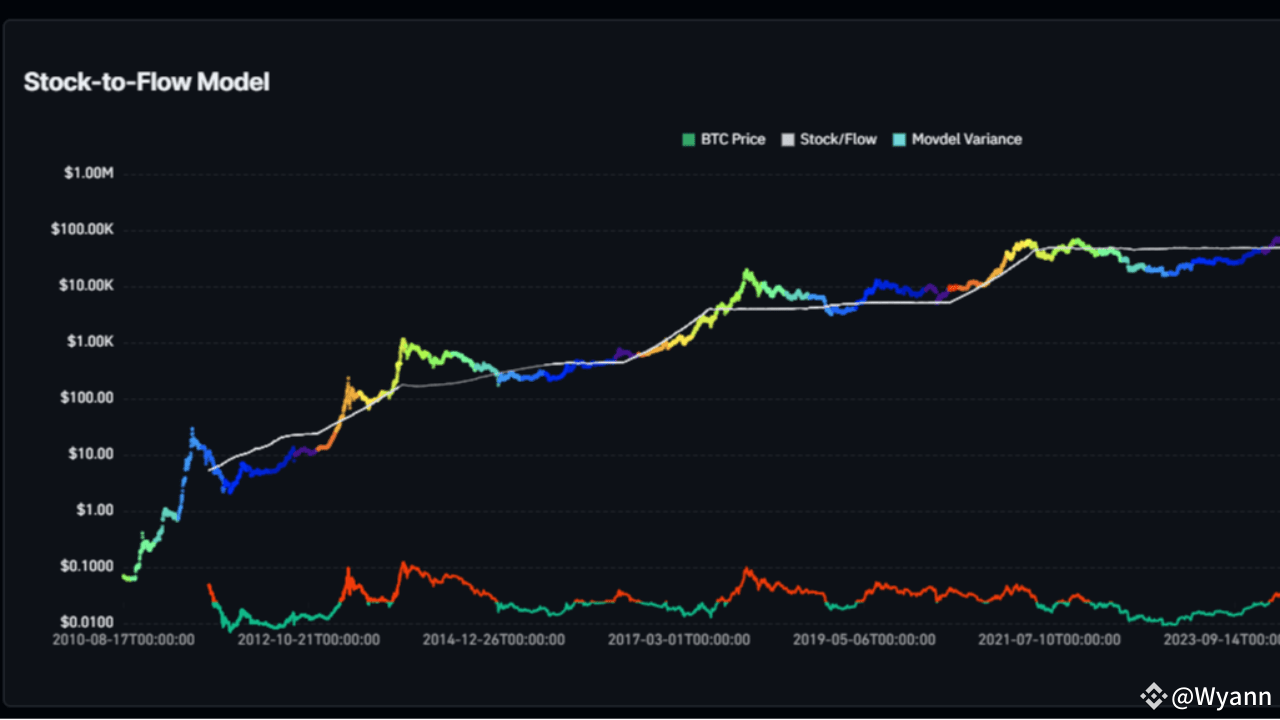This screenshot has height=720, width=1280.
Task: Select the $100.00K axis label
Action: (84, 228)
